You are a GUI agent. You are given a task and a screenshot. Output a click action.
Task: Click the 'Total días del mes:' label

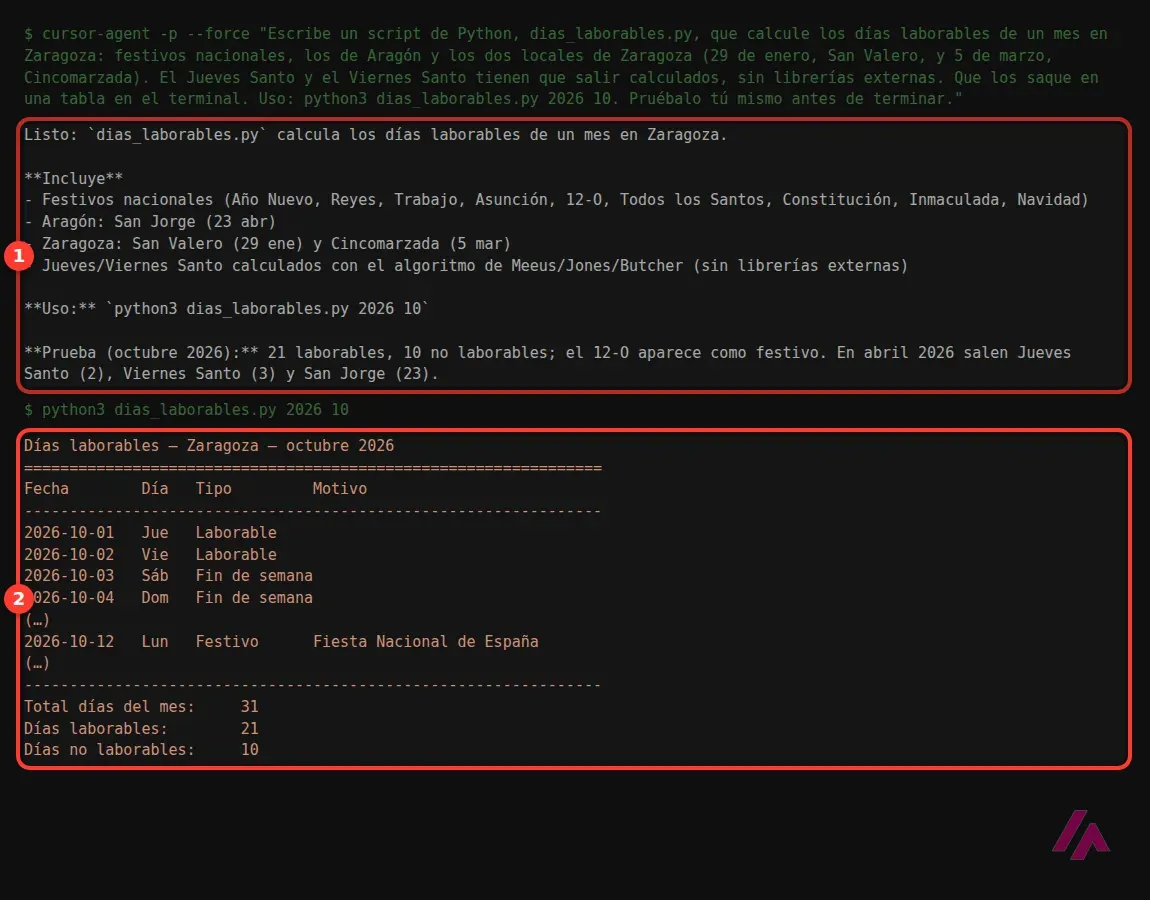[x=110, y=707]
